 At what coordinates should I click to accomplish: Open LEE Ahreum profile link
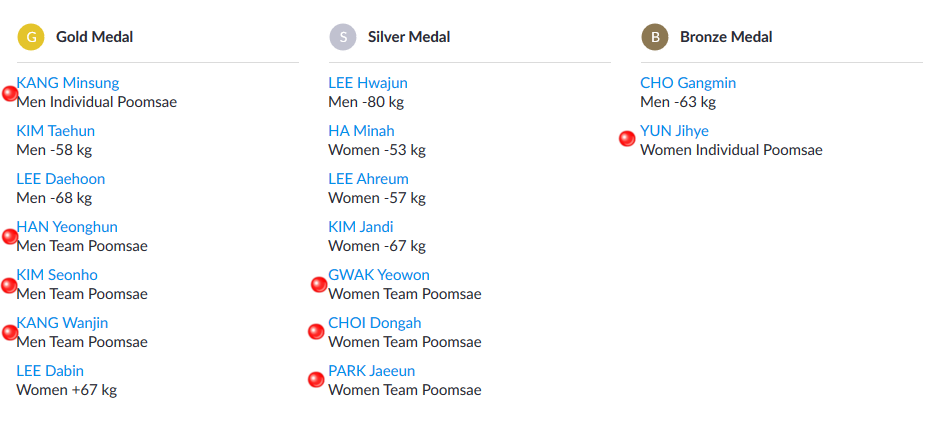(368, 179)
